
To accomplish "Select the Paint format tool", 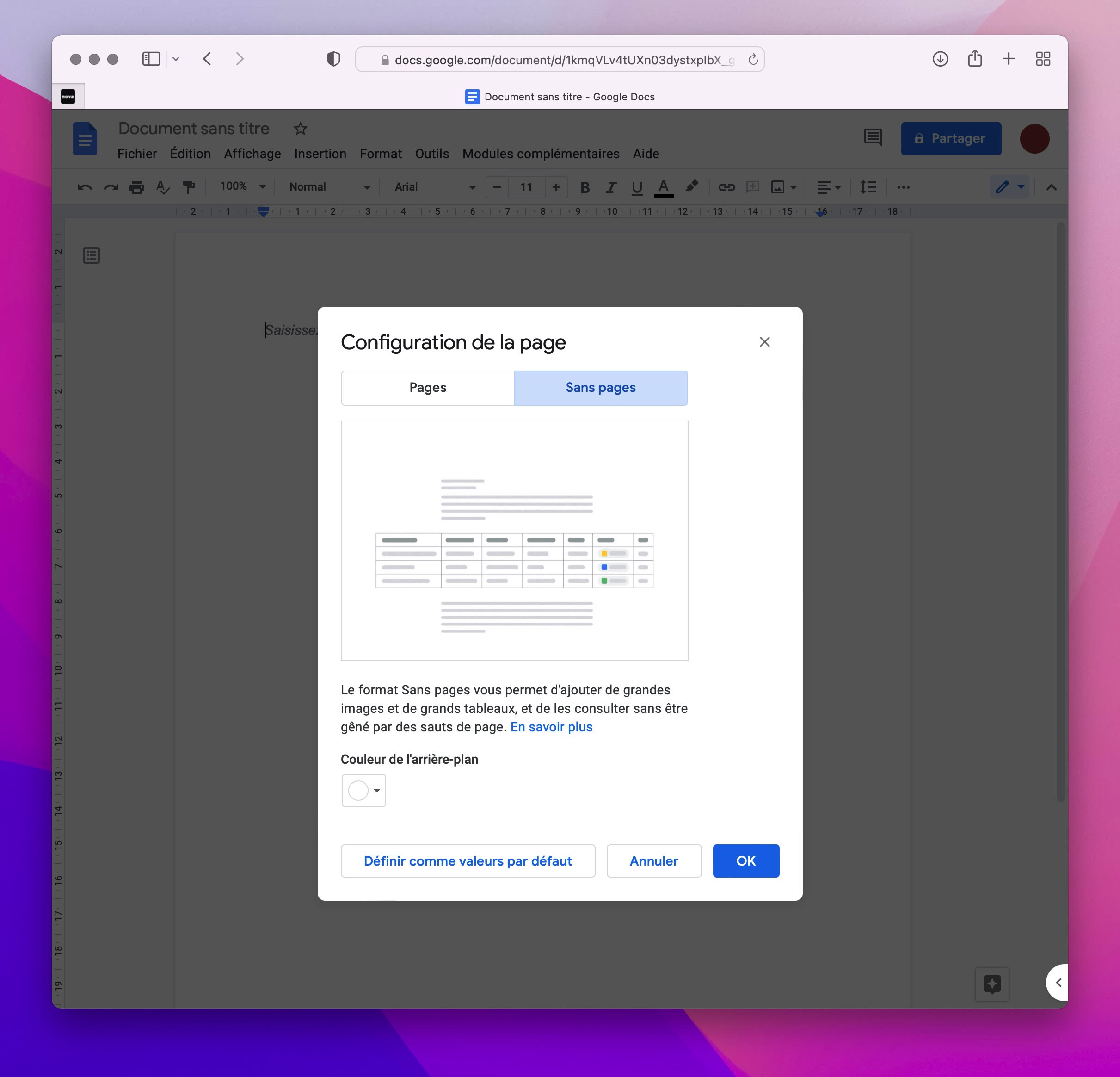I will (x=189, y=187).
